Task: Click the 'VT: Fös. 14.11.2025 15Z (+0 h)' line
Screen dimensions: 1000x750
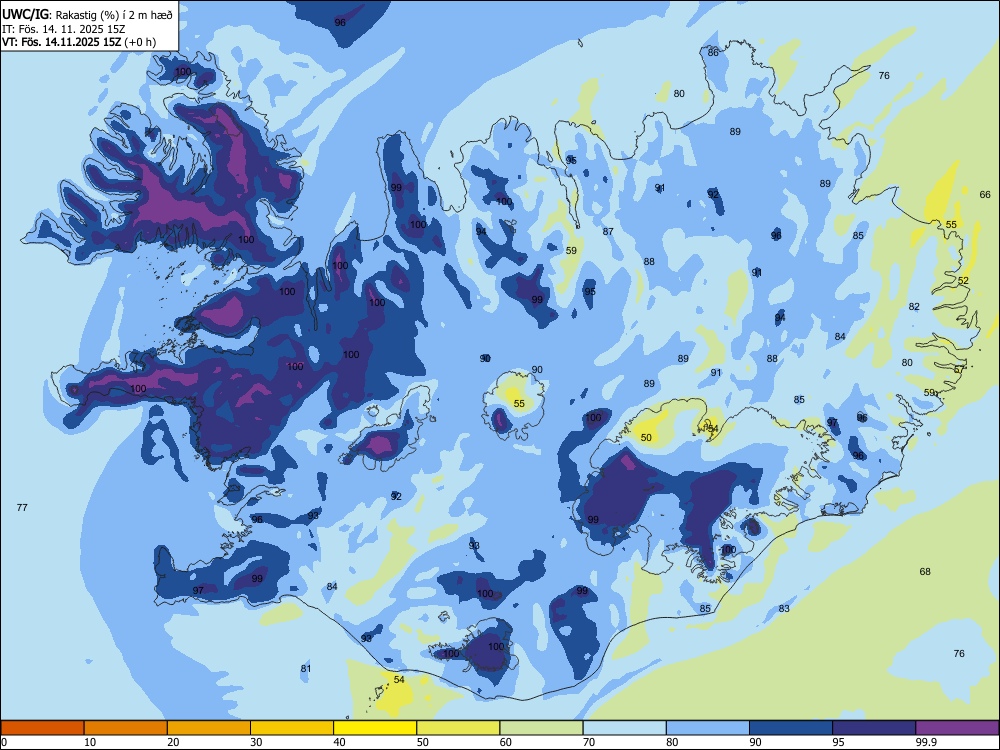Action: point(78,42)
